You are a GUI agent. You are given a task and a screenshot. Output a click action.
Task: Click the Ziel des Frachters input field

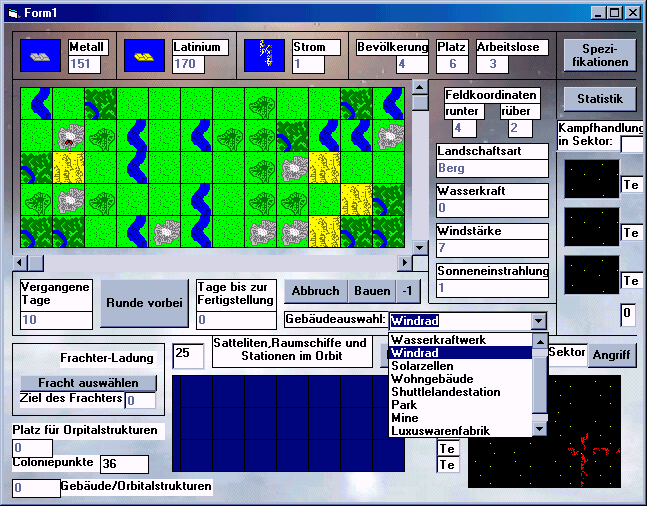tap(140, 400)
